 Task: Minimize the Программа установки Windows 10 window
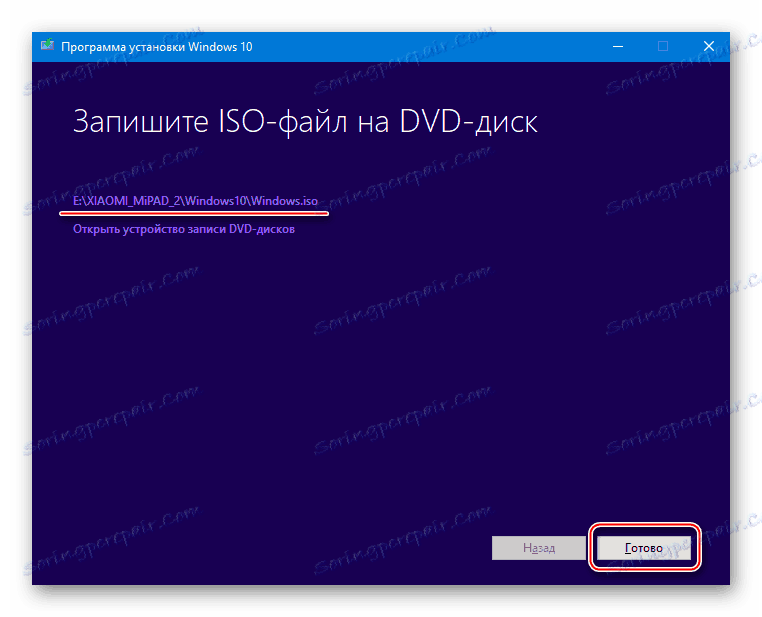pos(618,47)
